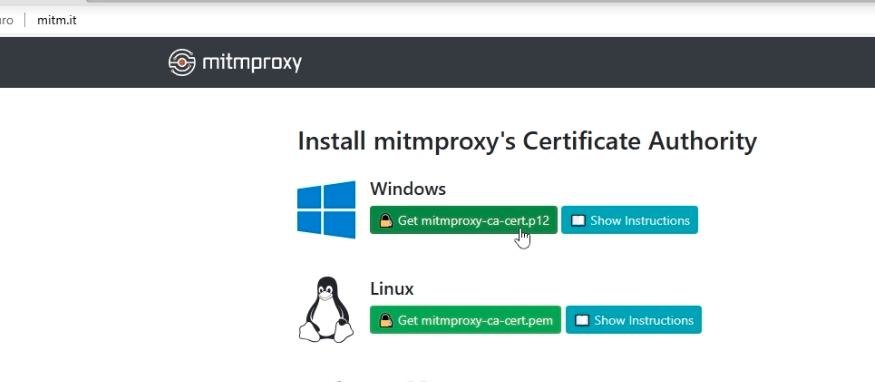Click the Windows logo icon

click(326, 210)
